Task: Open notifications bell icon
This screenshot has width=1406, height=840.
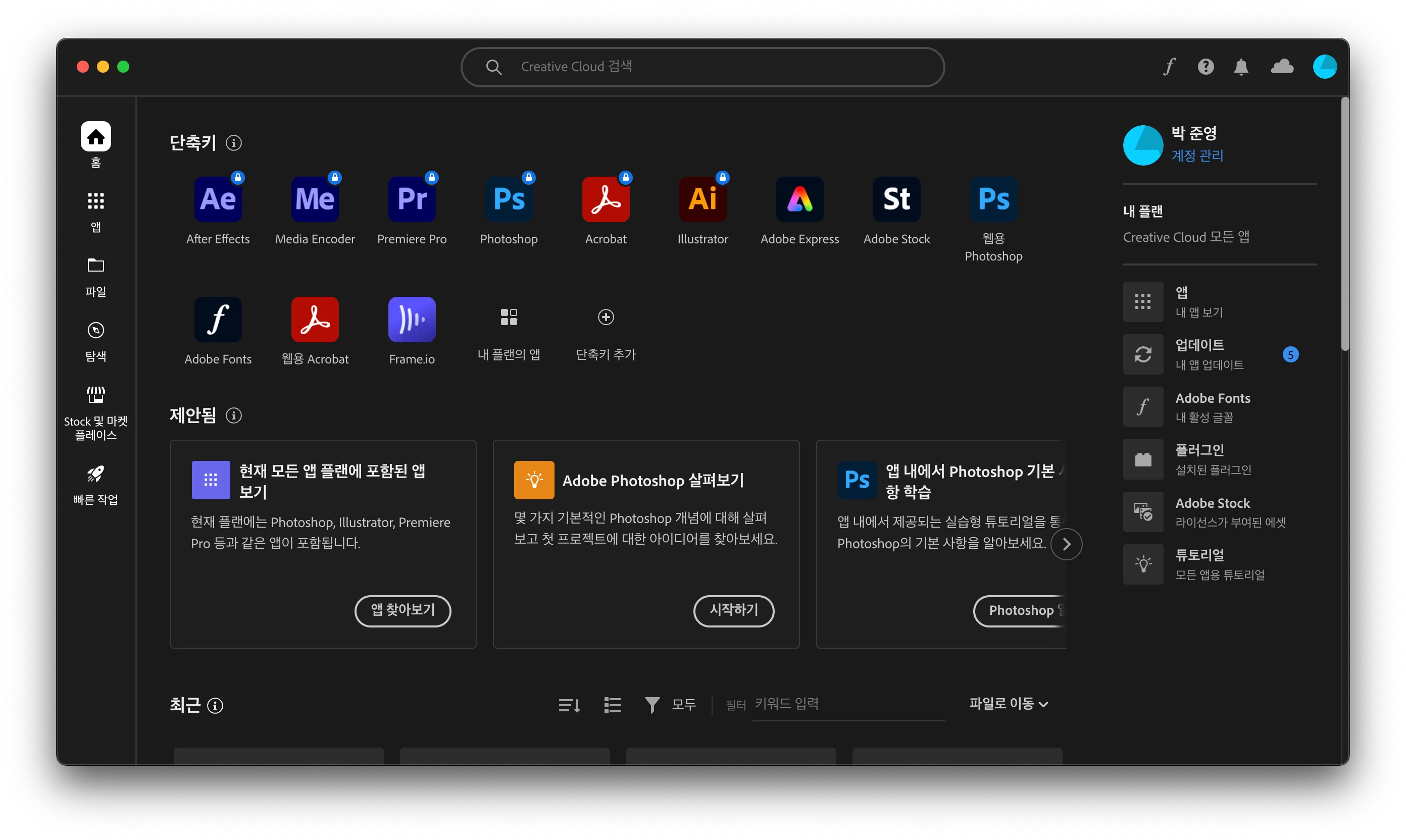Action: (x=1241, y=67)
